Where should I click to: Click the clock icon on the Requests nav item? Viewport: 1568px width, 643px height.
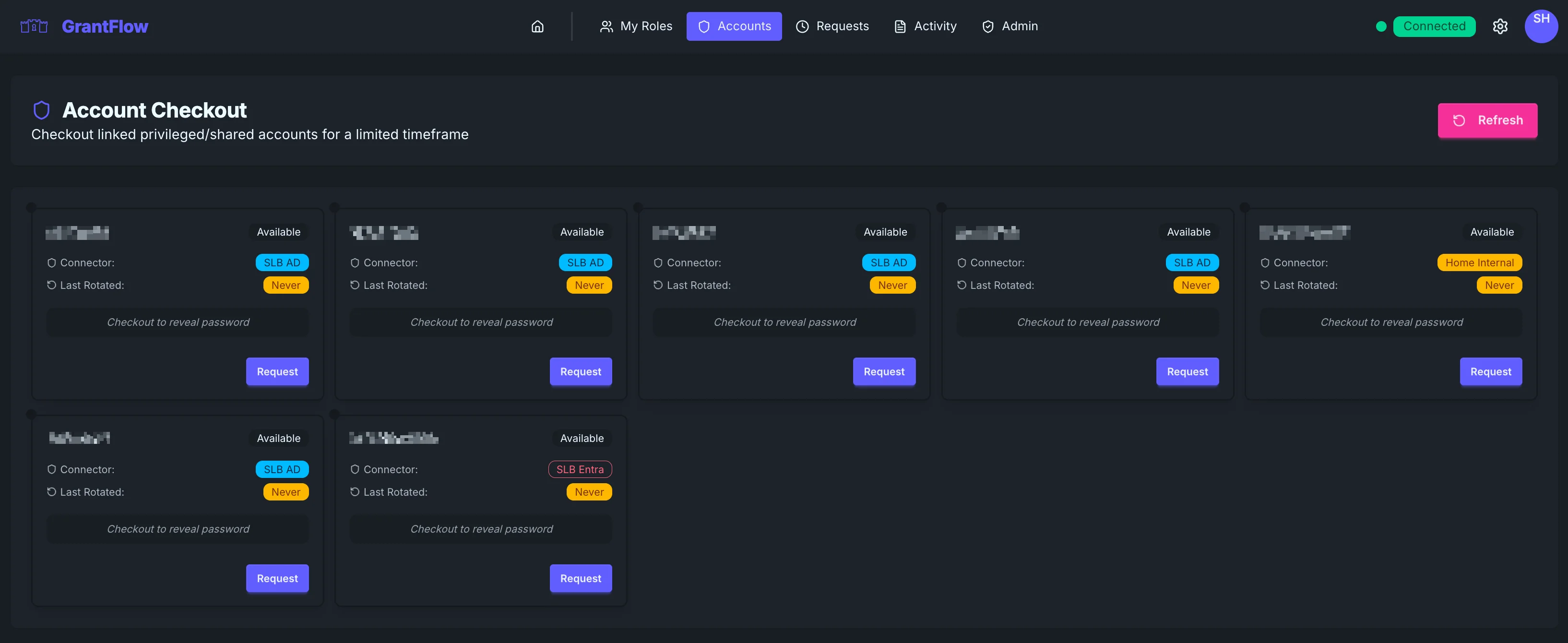coord(802,26)
